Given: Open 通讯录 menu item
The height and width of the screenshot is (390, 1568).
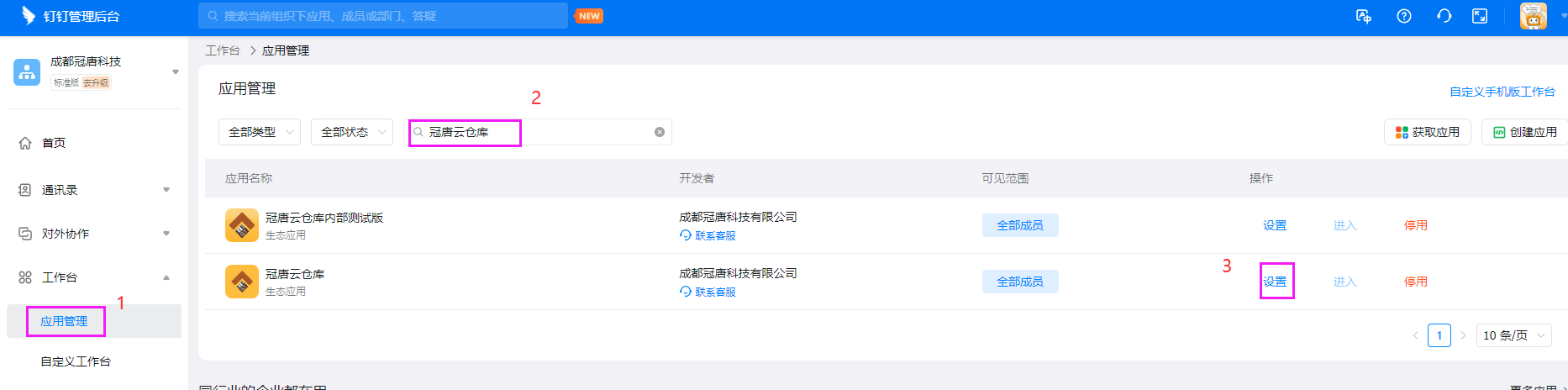Looking at the screenshot, I should click(60, 190).
